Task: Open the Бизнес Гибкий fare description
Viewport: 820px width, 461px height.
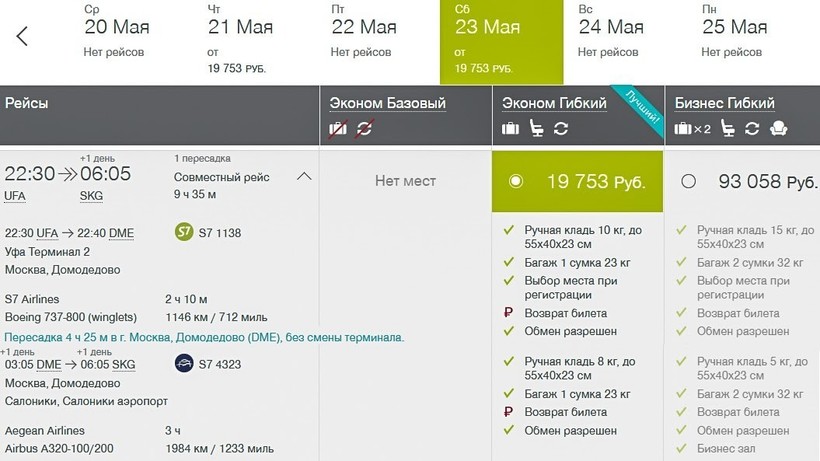Action: 724,103
